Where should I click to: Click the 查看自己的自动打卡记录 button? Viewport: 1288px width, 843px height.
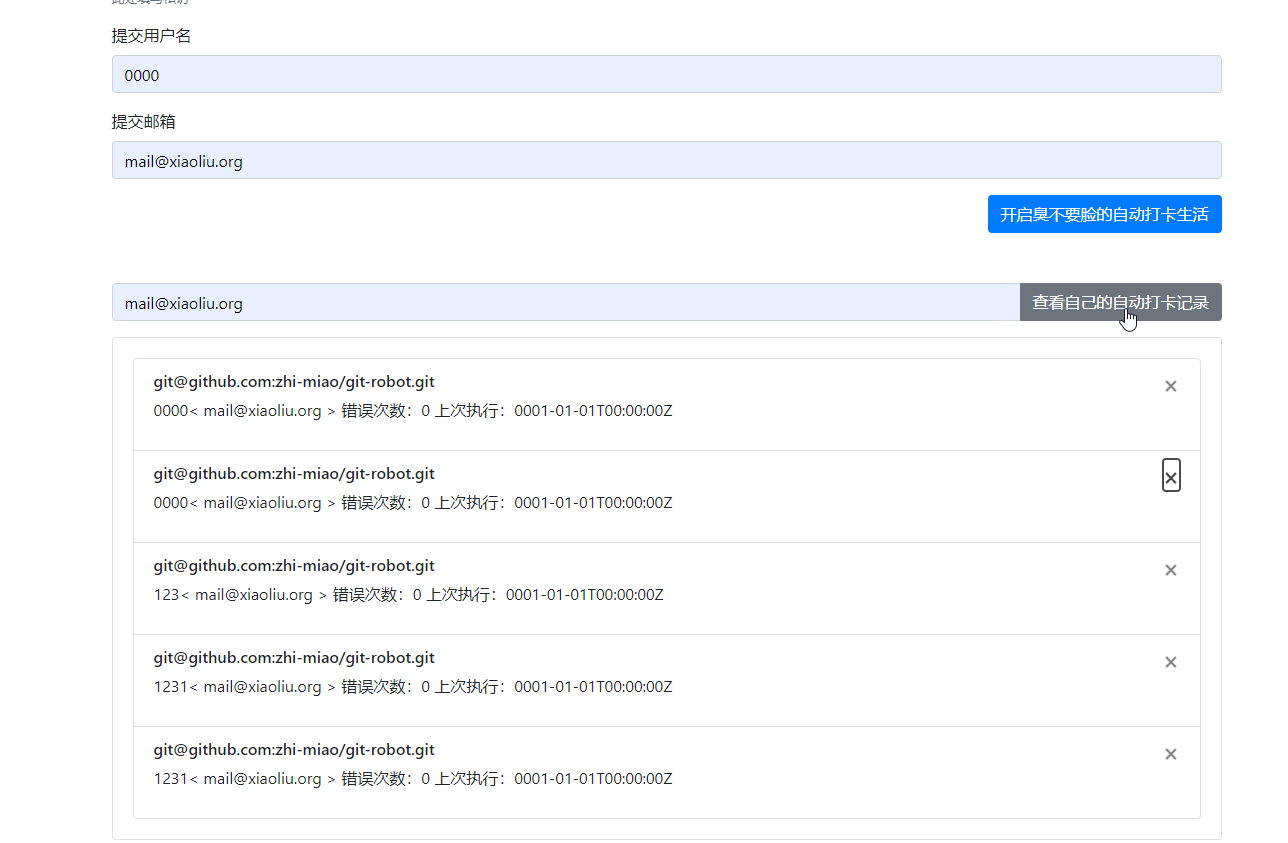click(x=1120, y=302)
